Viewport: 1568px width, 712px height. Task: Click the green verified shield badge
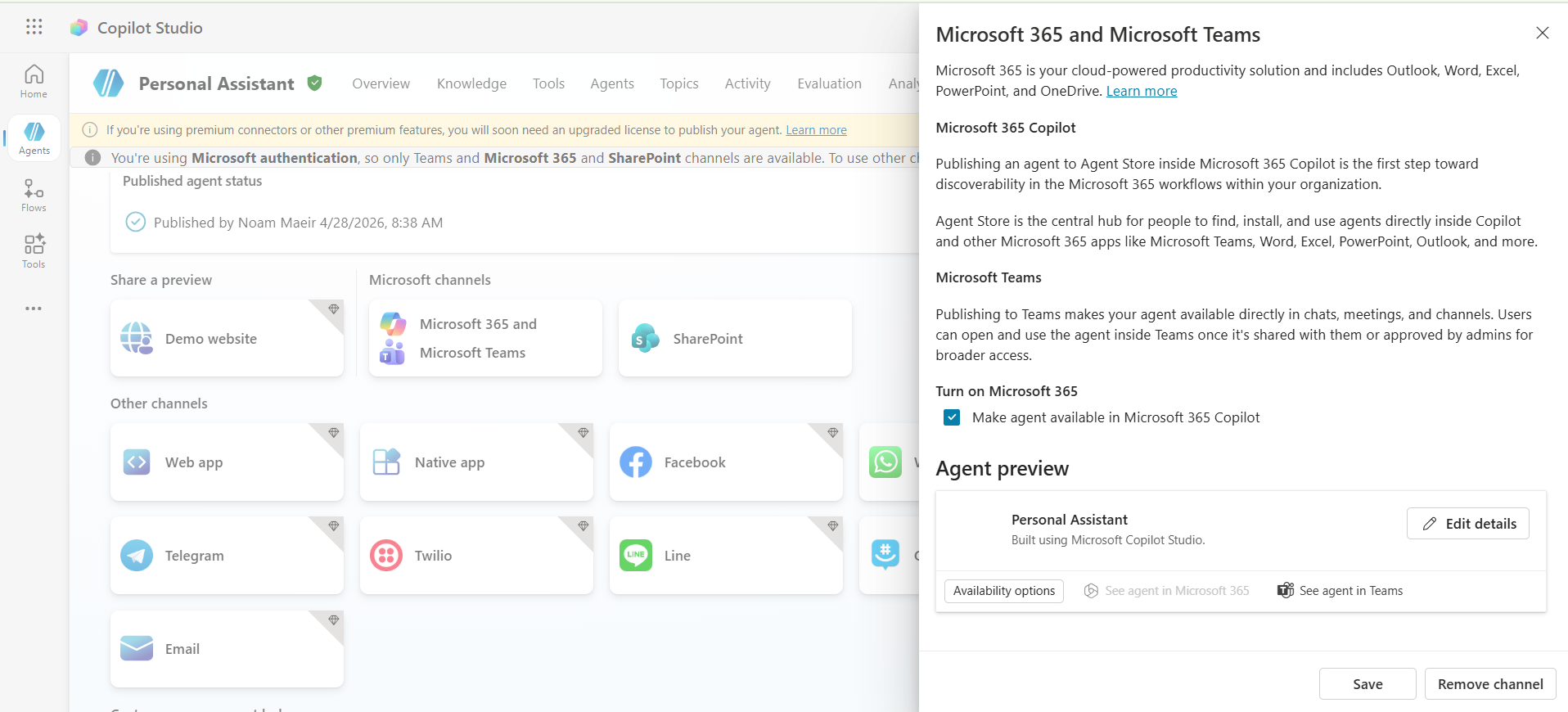[x=314, y=83]
